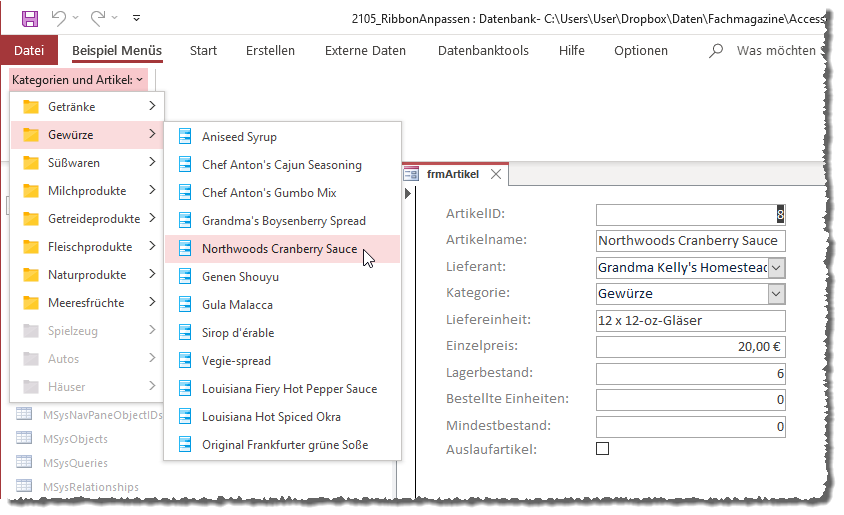The width and height of the screenshot is (844, 515).
Task: Switch to the Start ribbon tab
Action: coord(203,51)
